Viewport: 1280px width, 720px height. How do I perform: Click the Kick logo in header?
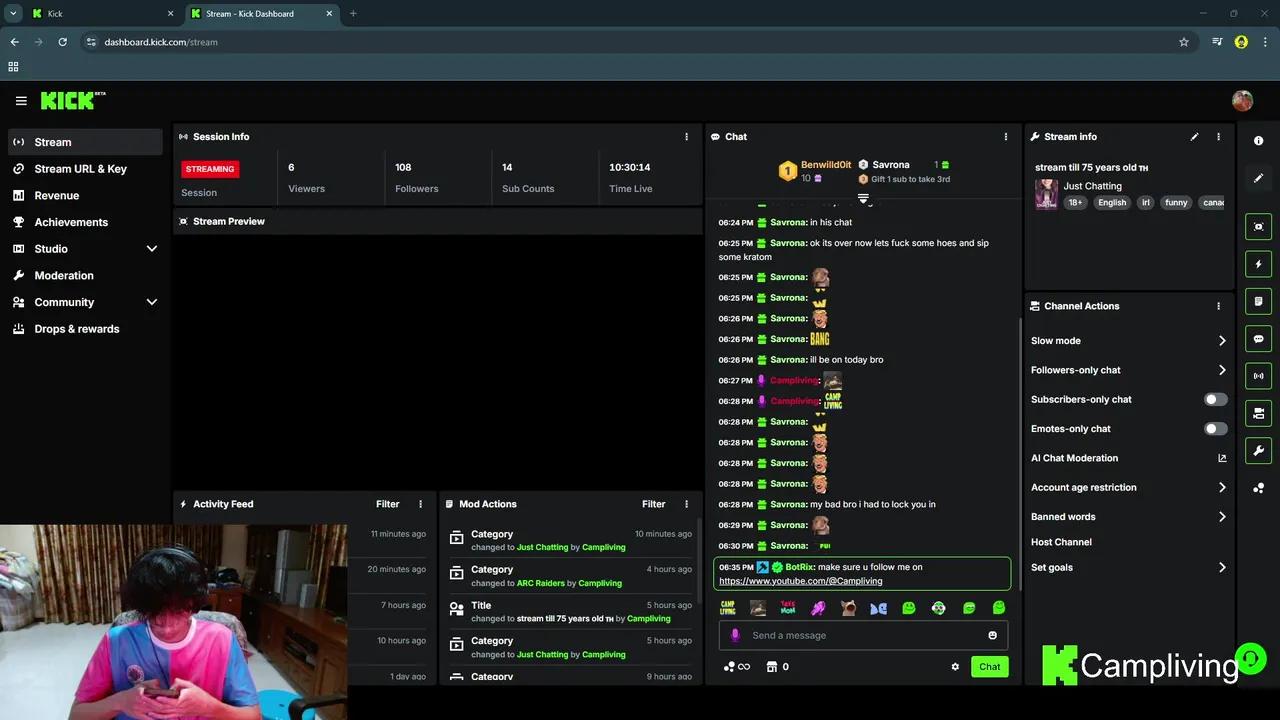tap(72, 100)
